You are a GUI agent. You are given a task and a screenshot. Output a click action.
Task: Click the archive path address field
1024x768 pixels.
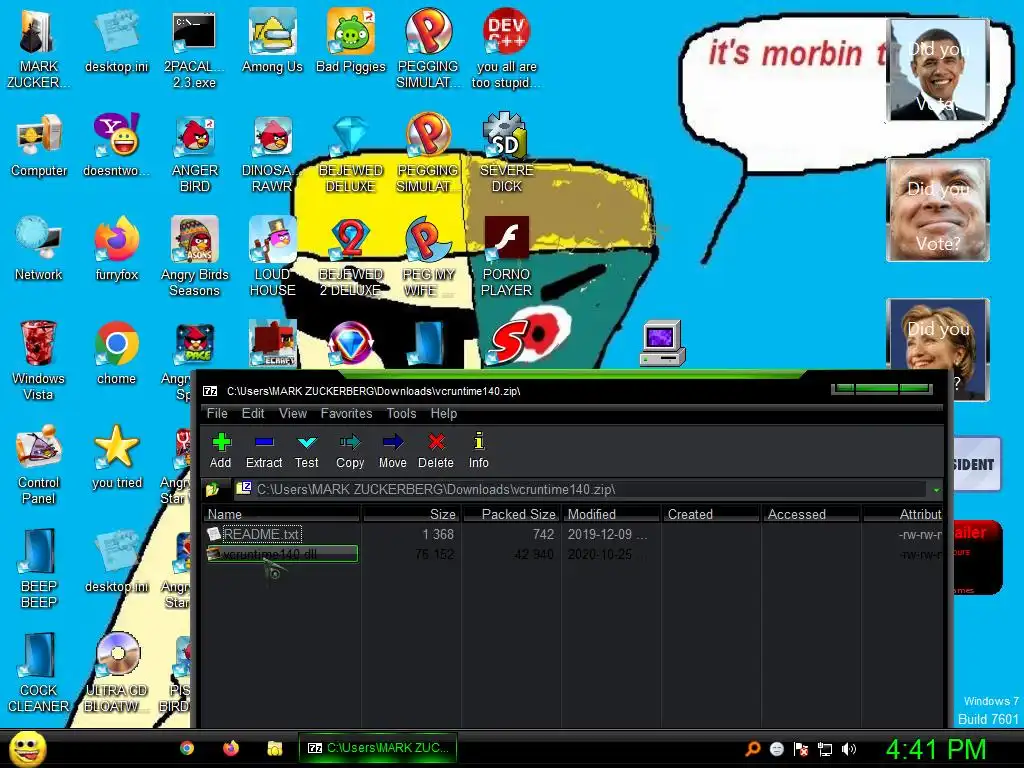581,489
